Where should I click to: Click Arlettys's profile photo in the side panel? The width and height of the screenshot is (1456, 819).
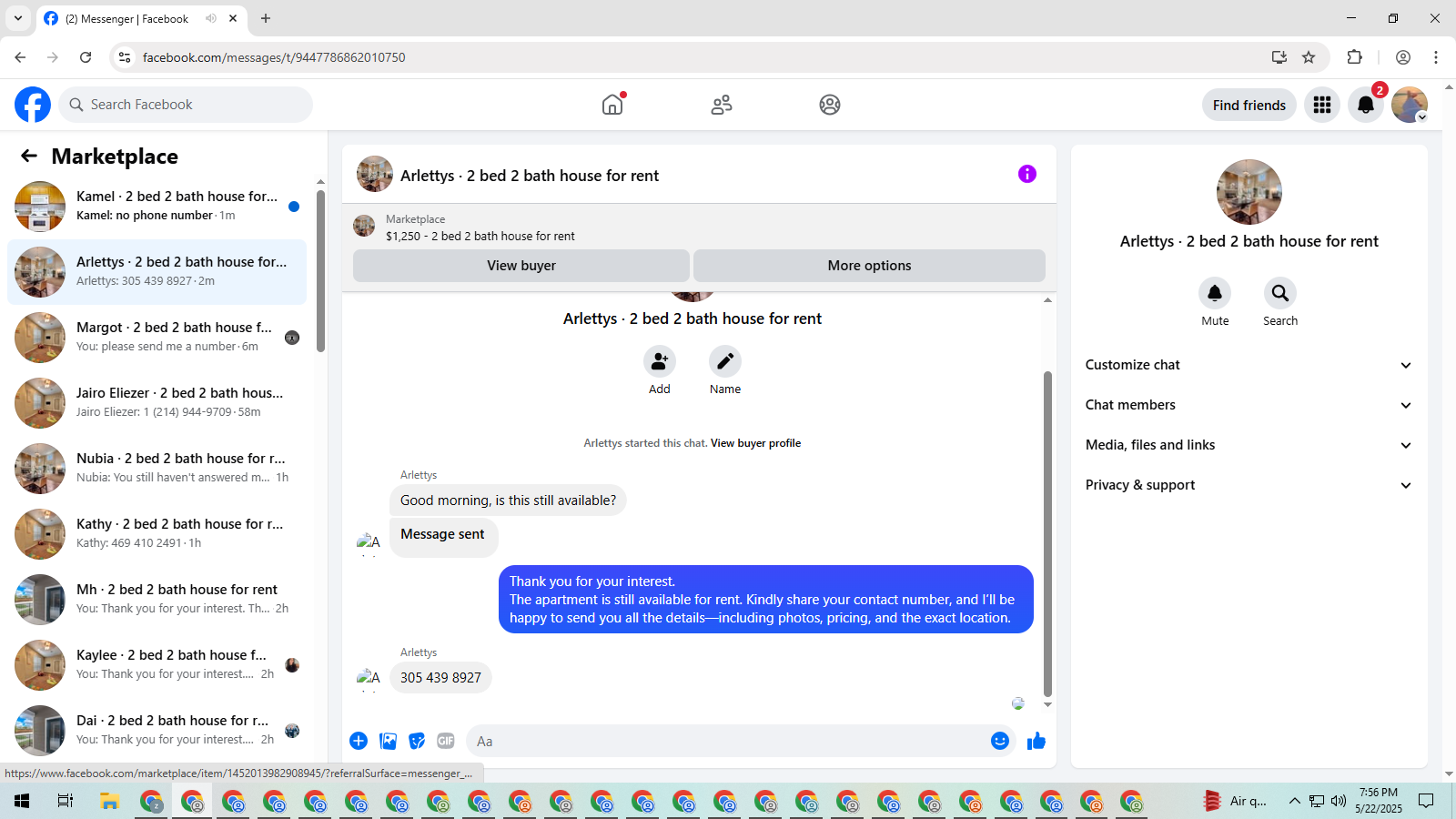[1249, 192]
